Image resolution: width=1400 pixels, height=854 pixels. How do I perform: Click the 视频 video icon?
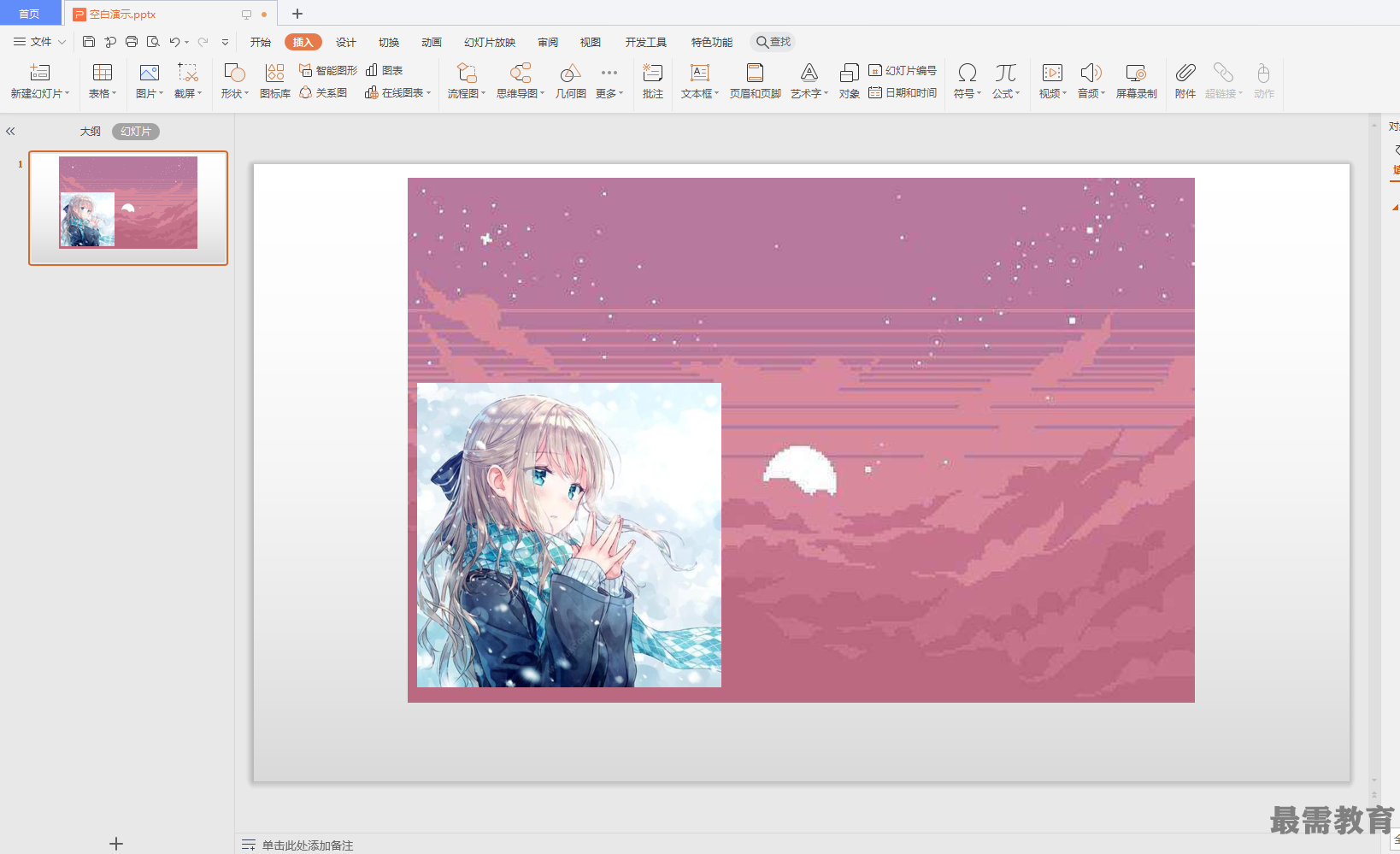pos(1053,72)
